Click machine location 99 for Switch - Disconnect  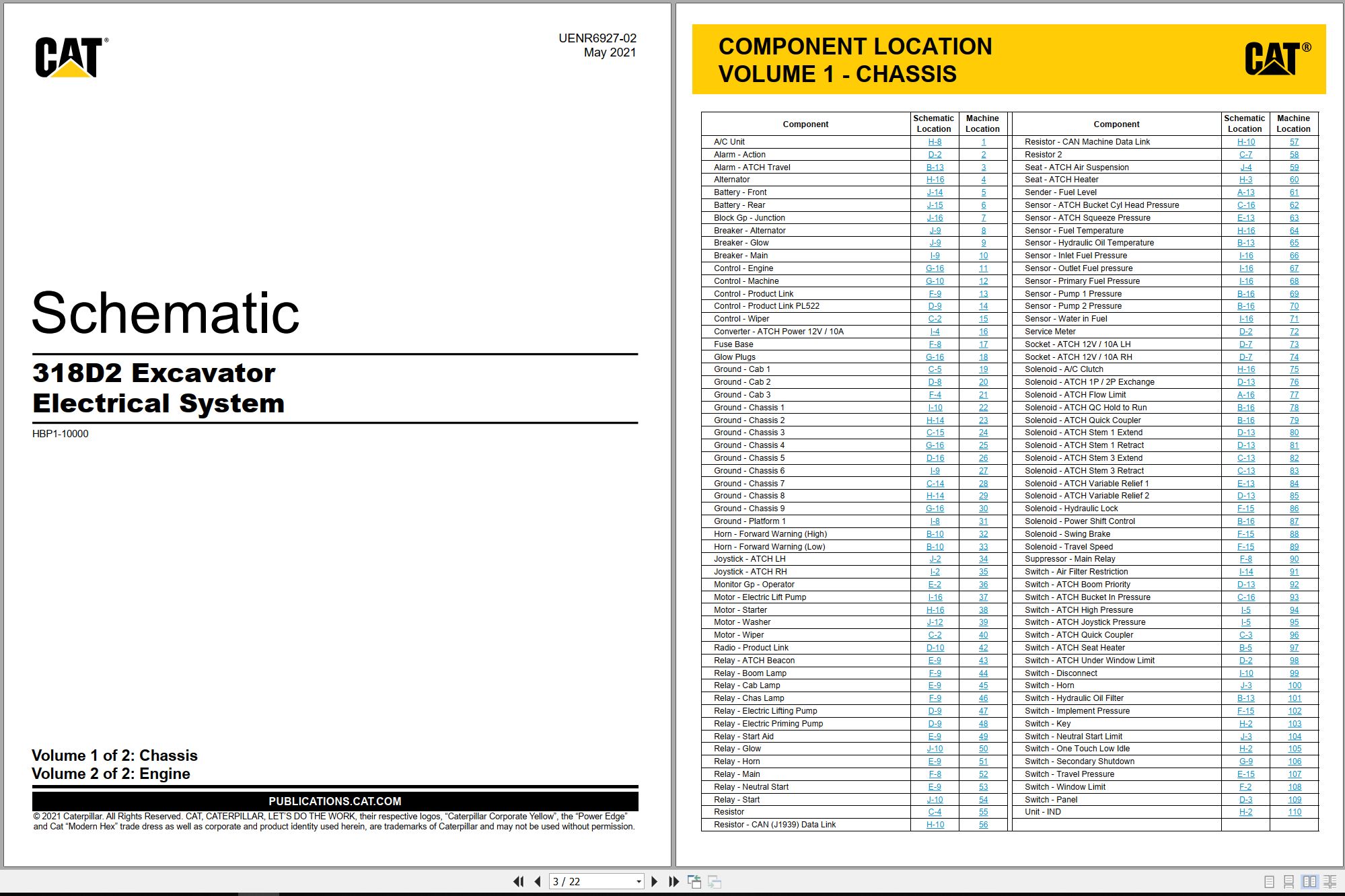pyautogui.click(x=1294, y=673)
